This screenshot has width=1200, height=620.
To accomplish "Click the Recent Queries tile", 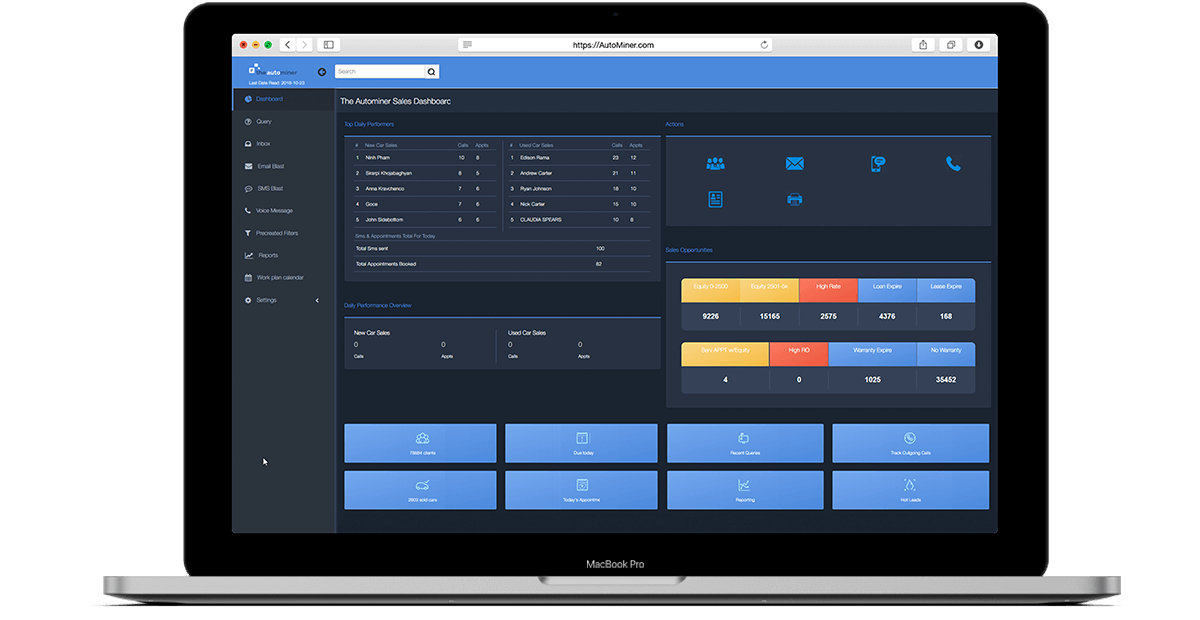I will (745, 443).
